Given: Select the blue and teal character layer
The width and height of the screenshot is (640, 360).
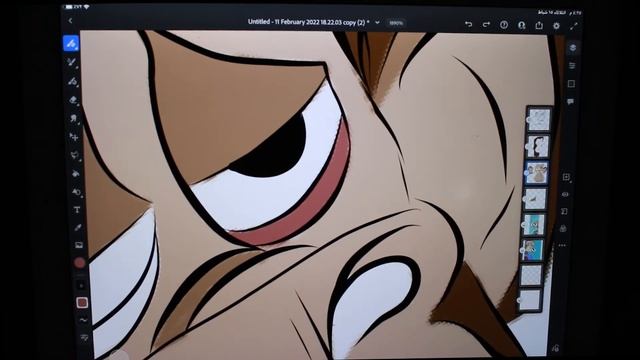Looking at the screenshot, I should 533,250.
